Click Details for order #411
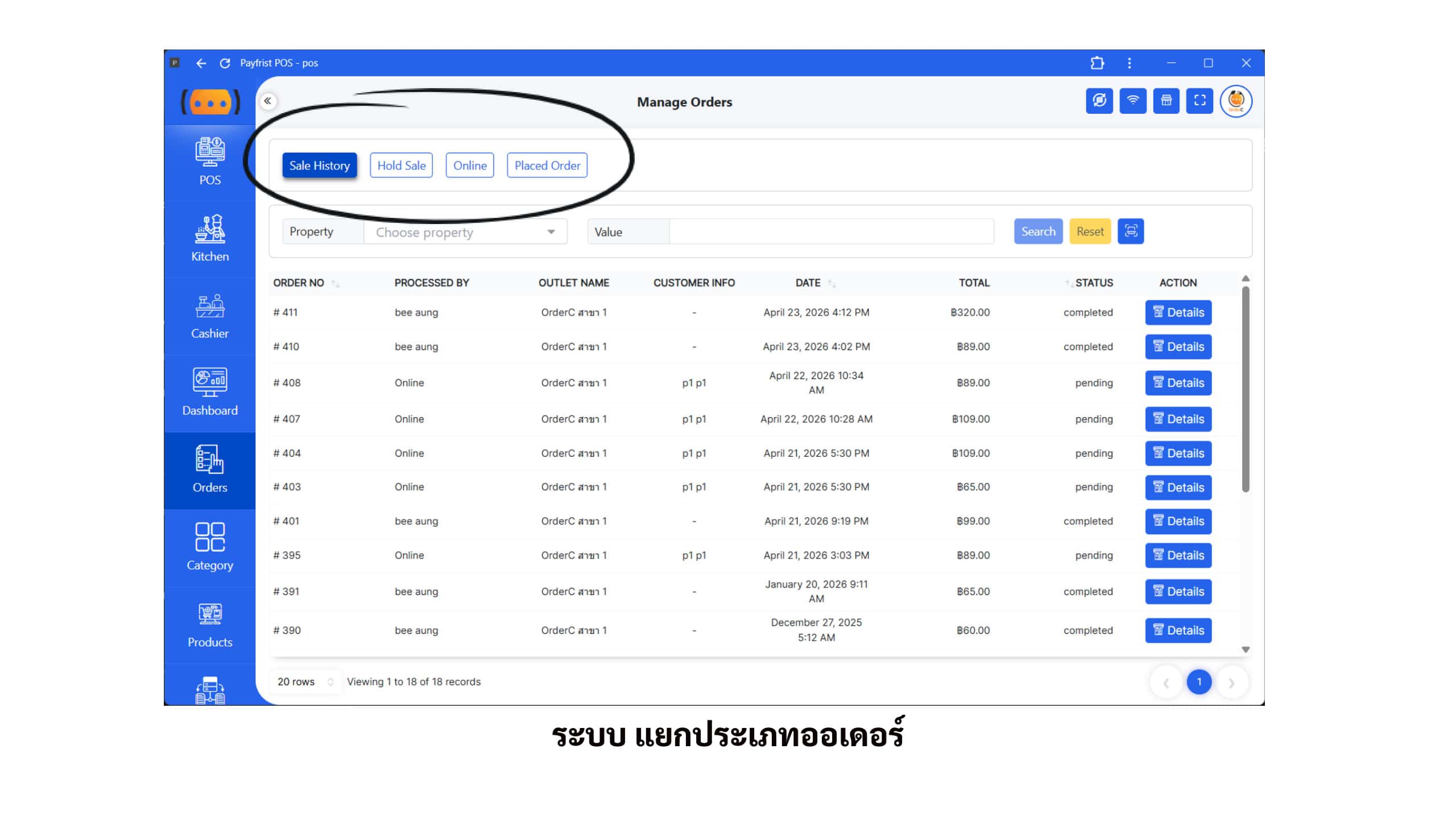 click(1178, 312)
